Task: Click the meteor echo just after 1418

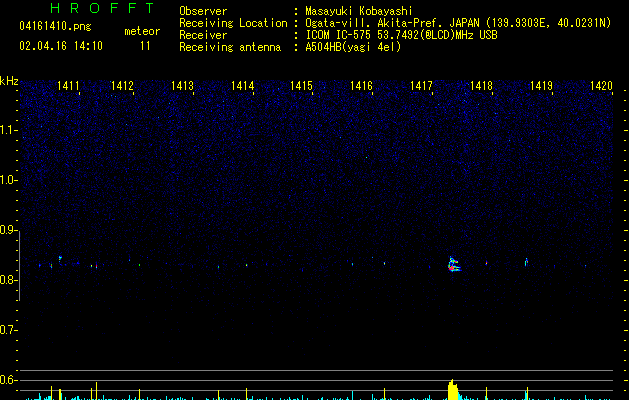Action: coord(487,263)
